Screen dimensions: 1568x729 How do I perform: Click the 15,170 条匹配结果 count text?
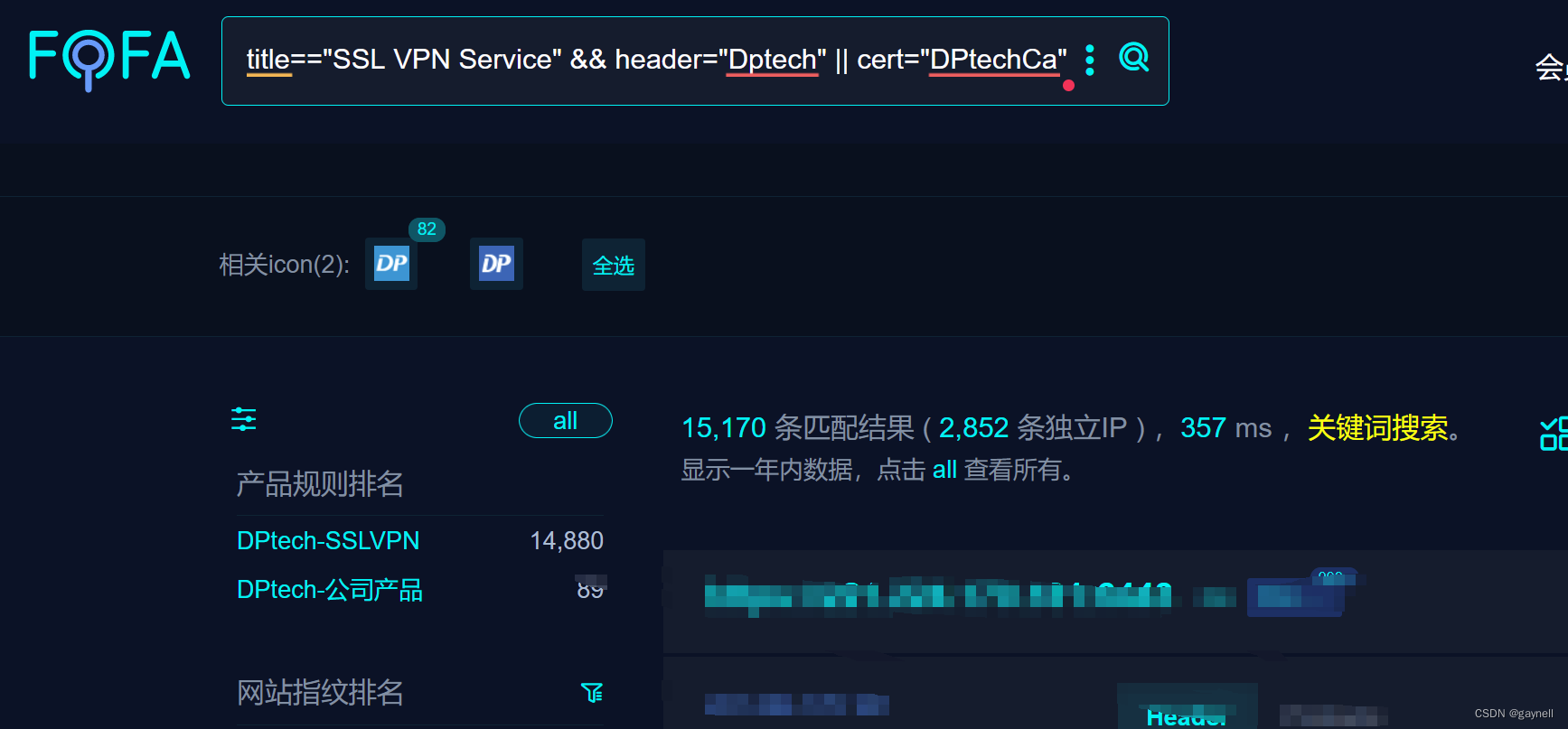798,427
